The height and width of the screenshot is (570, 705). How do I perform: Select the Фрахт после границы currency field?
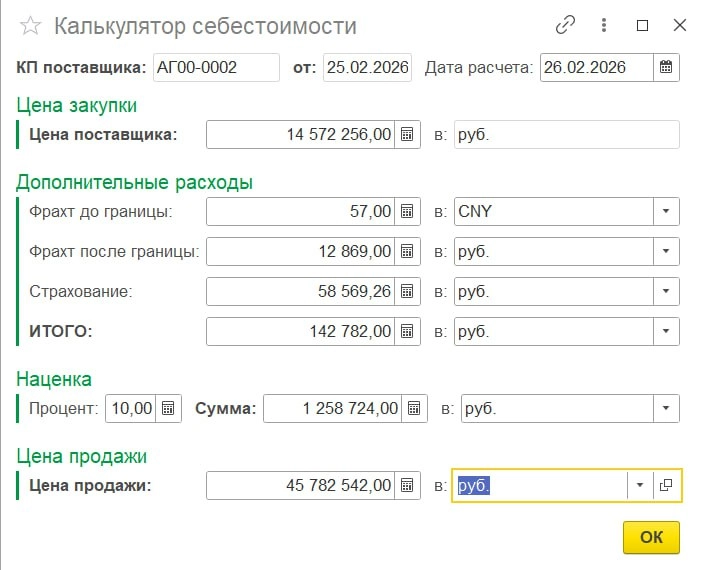(x=553, y=251)
